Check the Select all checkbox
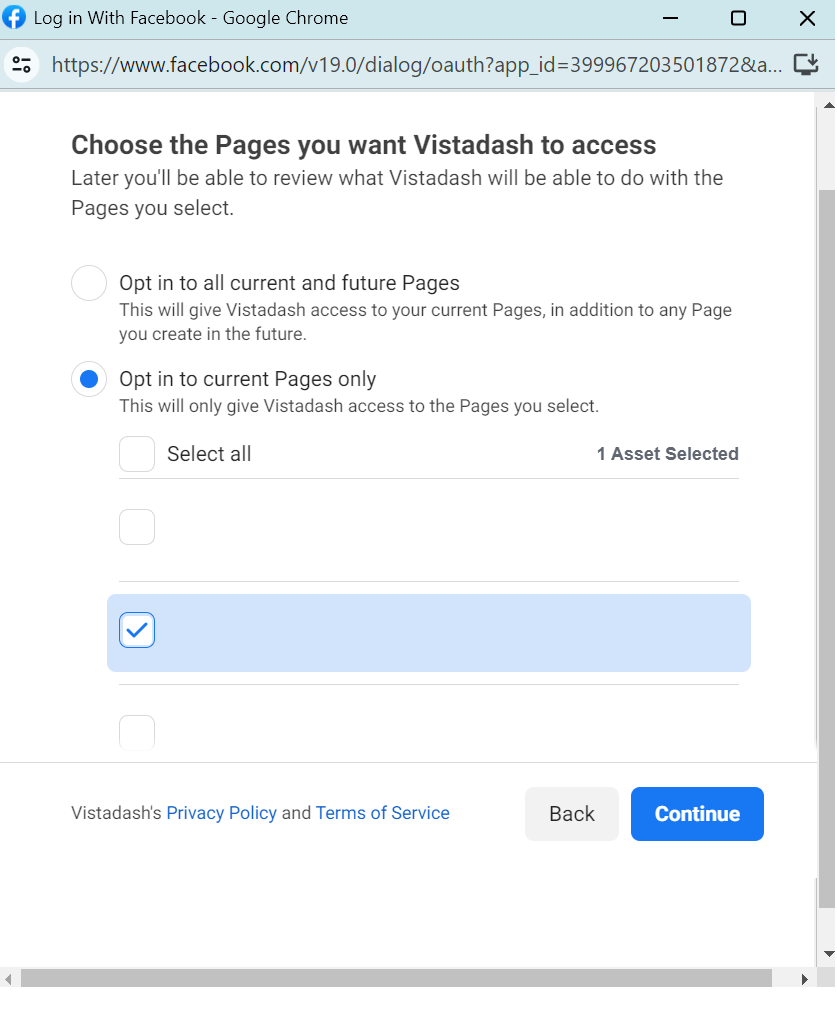This screenshot has width=837, height=1011. point(137,454)
